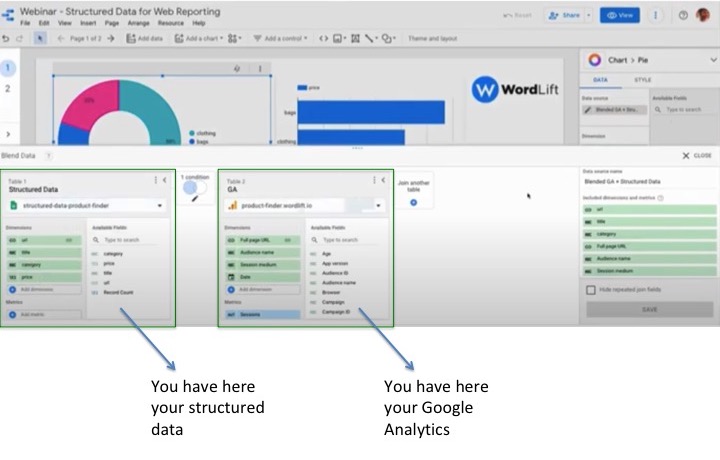720x460 pixels.
Task: Click Add dimension in Table 1
Action: tap(44, 290)
